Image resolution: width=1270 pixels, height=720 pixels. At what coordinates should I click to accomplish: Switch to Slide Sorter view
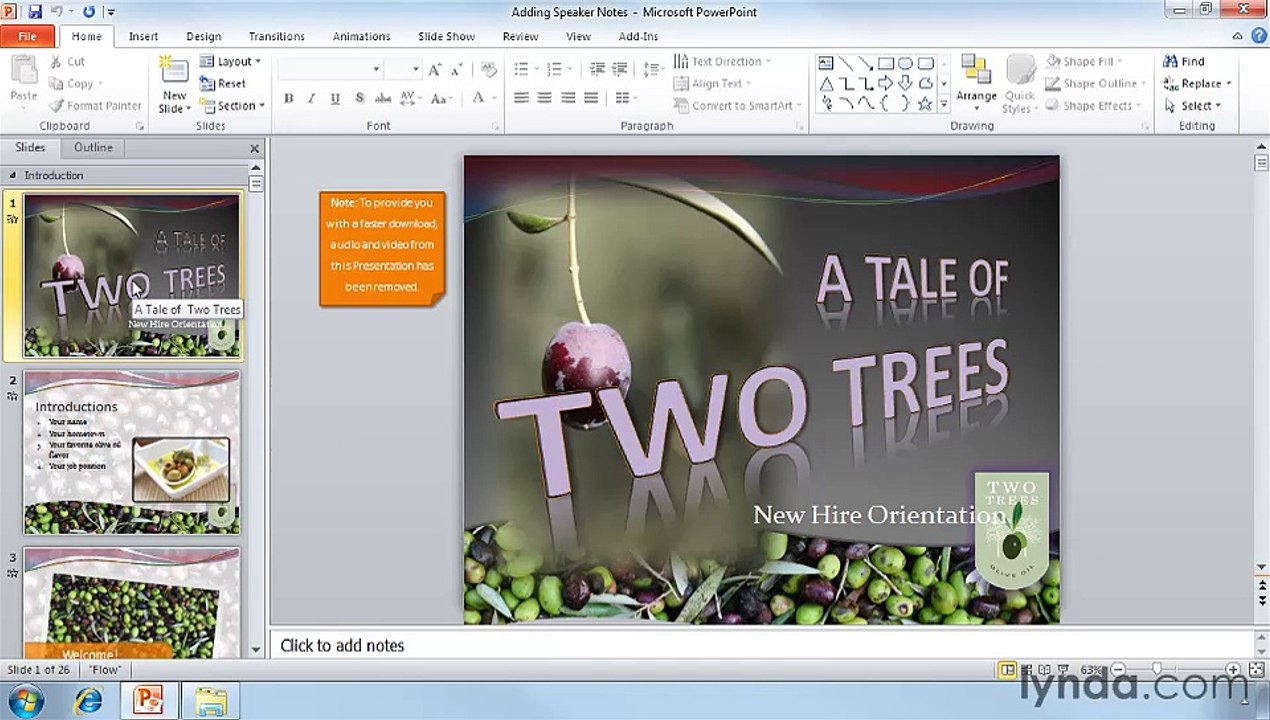[x=1027, y=670]
